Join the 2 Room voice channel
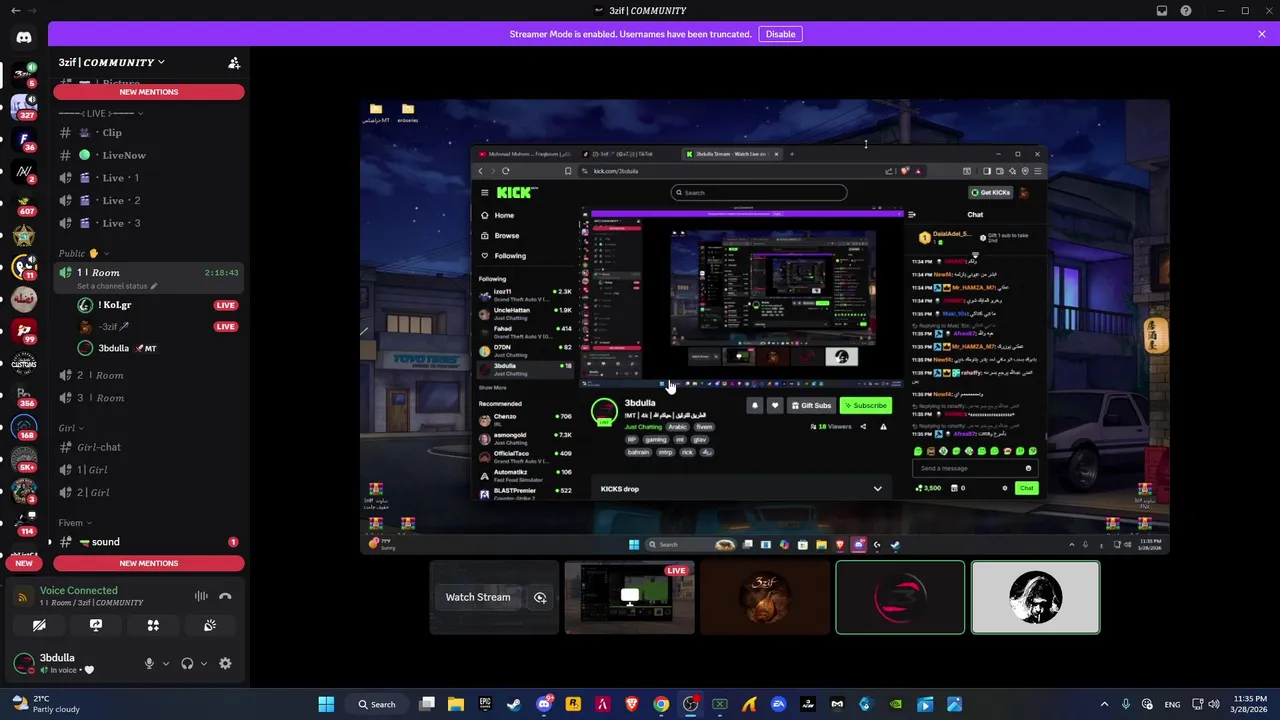 [149, 375]
